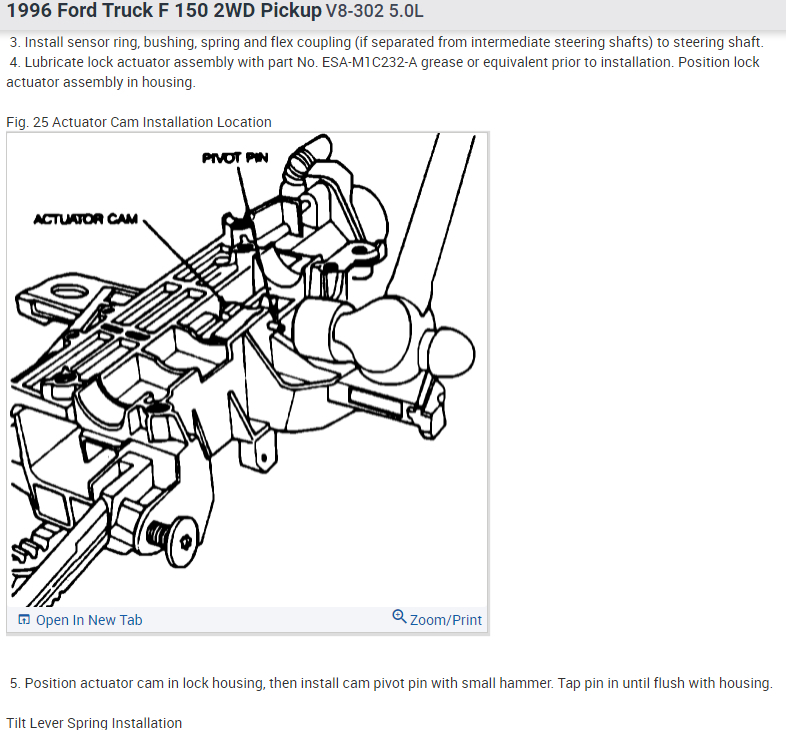
Task: Open the figure in a new tab via text link
Action: (x=89, y=620)
